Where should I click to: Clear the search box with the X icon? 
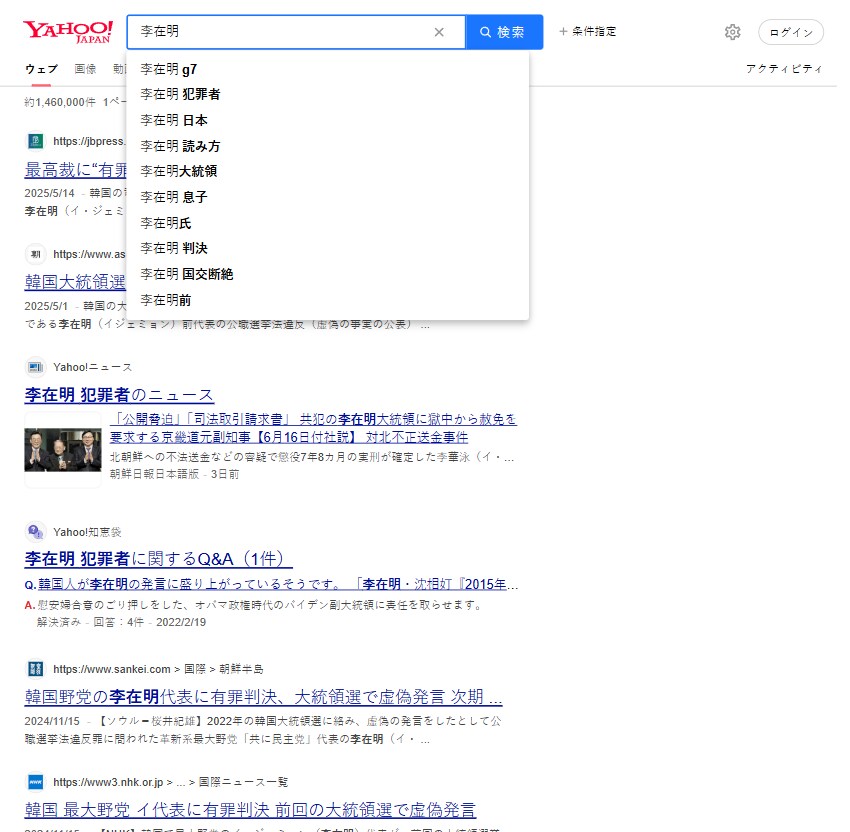[439, 32]
